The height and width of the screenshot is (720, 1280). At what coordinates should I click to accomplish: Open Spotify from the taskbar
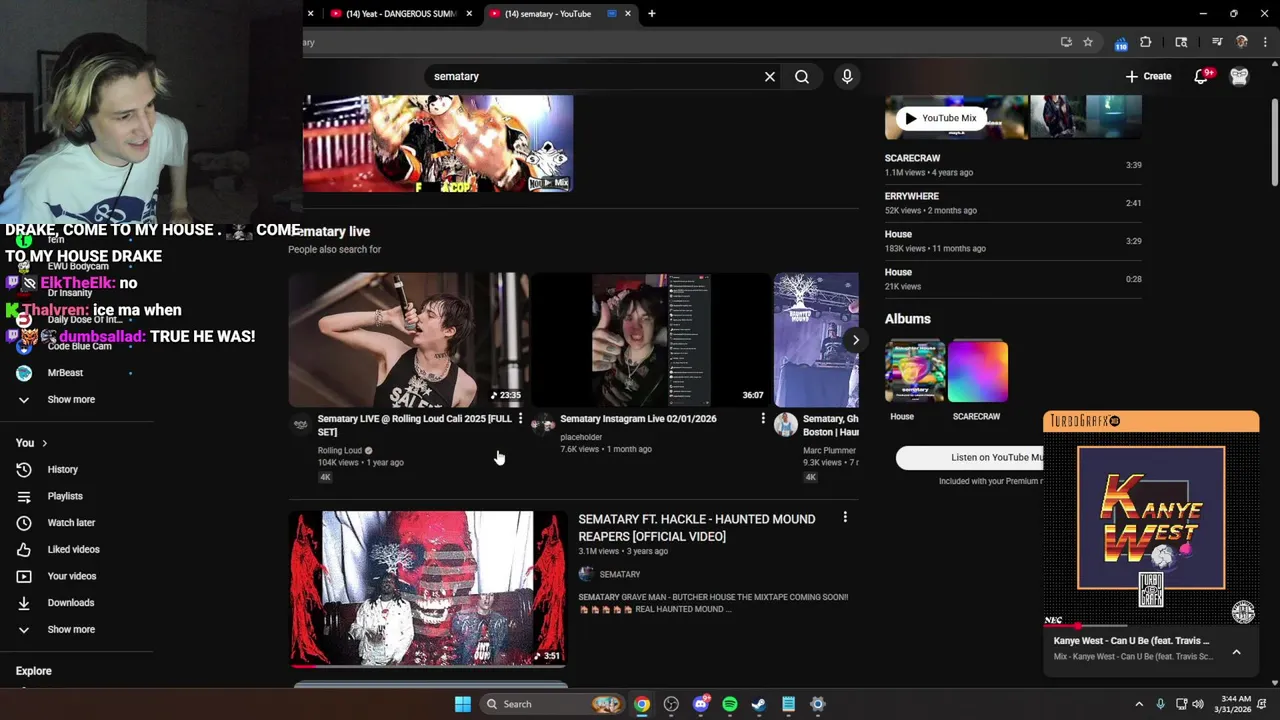point(730,704)
